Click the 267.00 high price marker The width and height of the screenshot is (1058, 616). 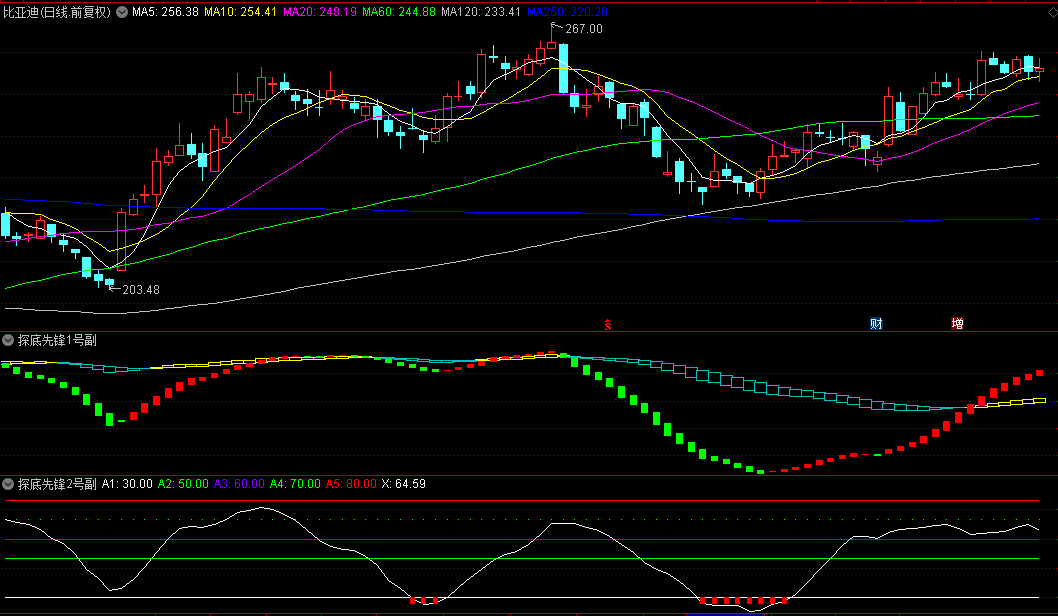click(584, 29)
